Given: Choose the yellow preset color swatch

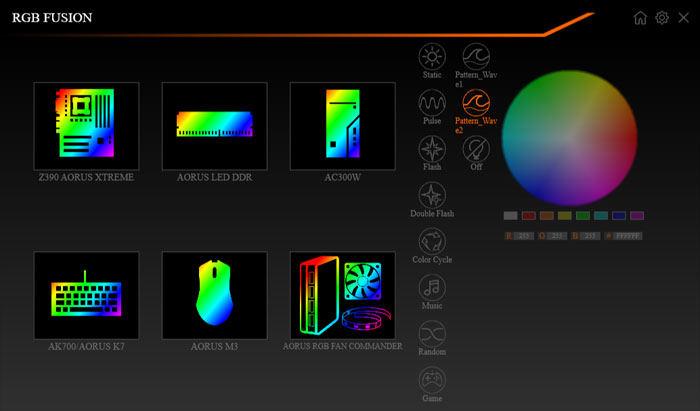Looking at the screenshot, I should [565, 216].
